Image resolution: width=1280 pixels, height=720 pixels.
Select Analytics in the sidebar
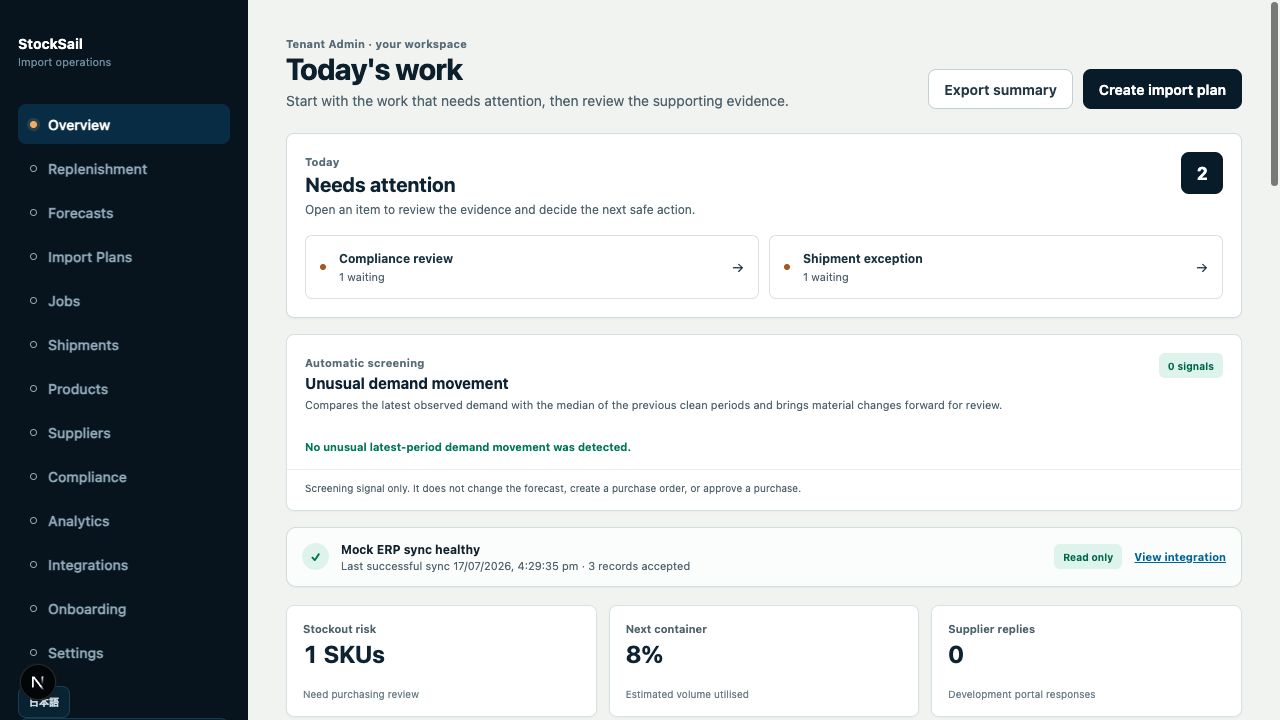(124, 521)
